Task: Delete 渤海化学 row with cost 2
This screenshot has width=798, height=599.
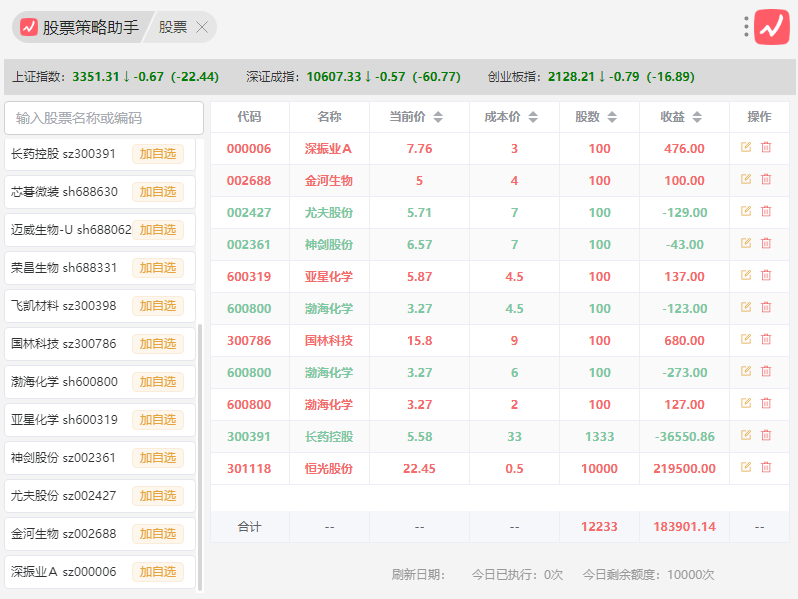Action: point(766,404)
